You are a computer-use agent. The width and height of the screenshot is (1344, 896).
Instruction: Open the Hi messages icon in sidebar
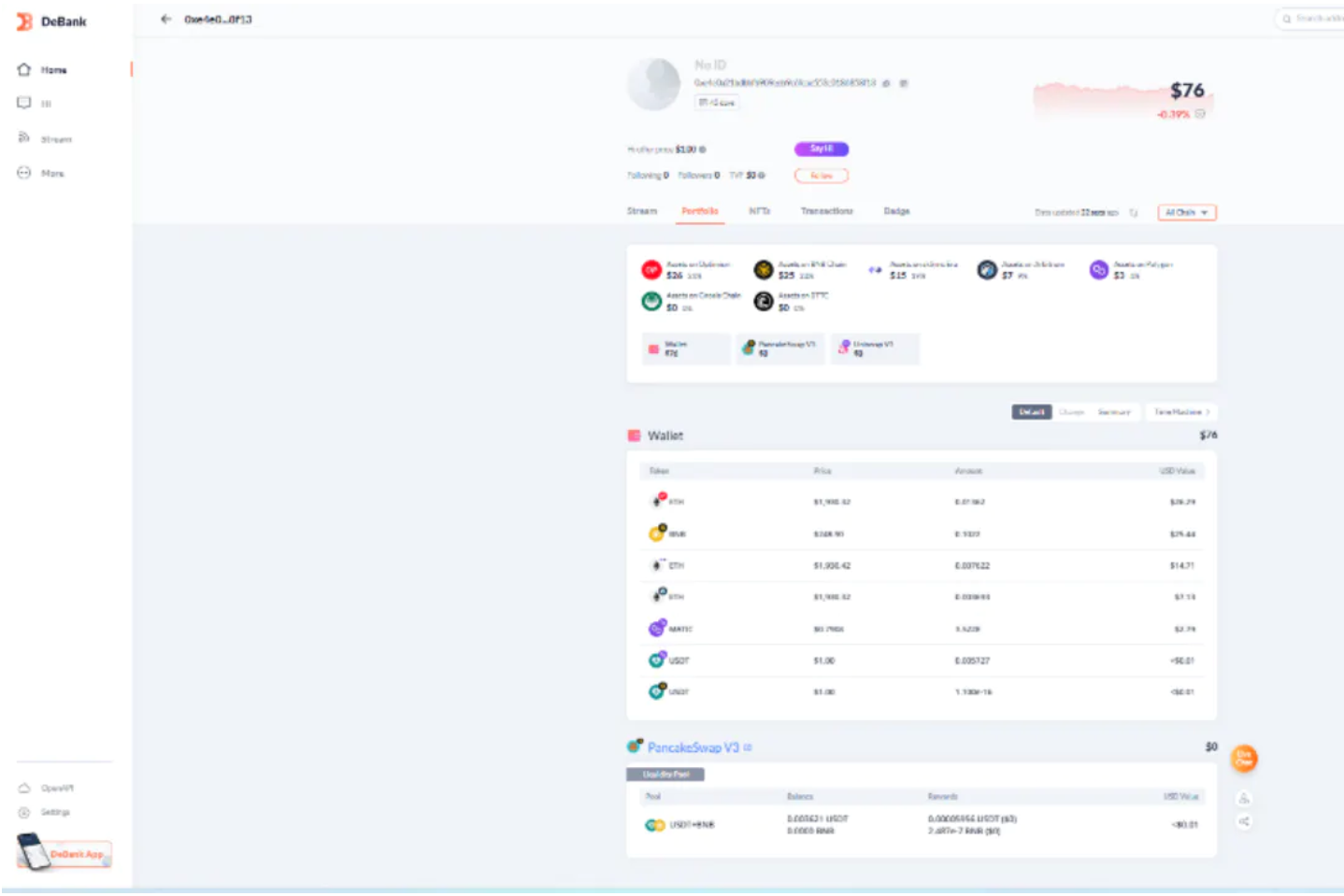pos(24,103)
